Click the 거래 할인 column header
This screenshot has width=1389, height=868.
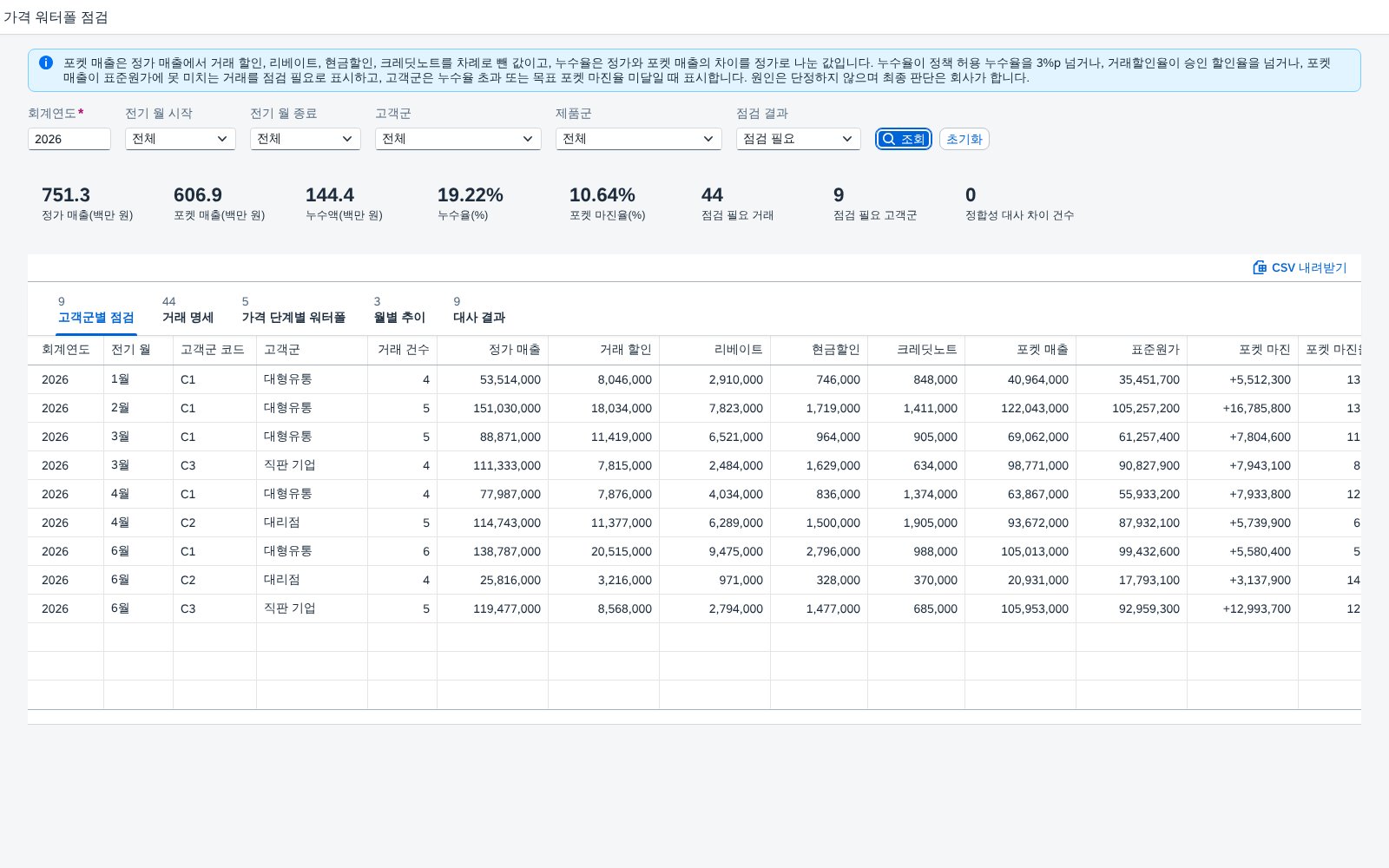(x=604, y=350)
